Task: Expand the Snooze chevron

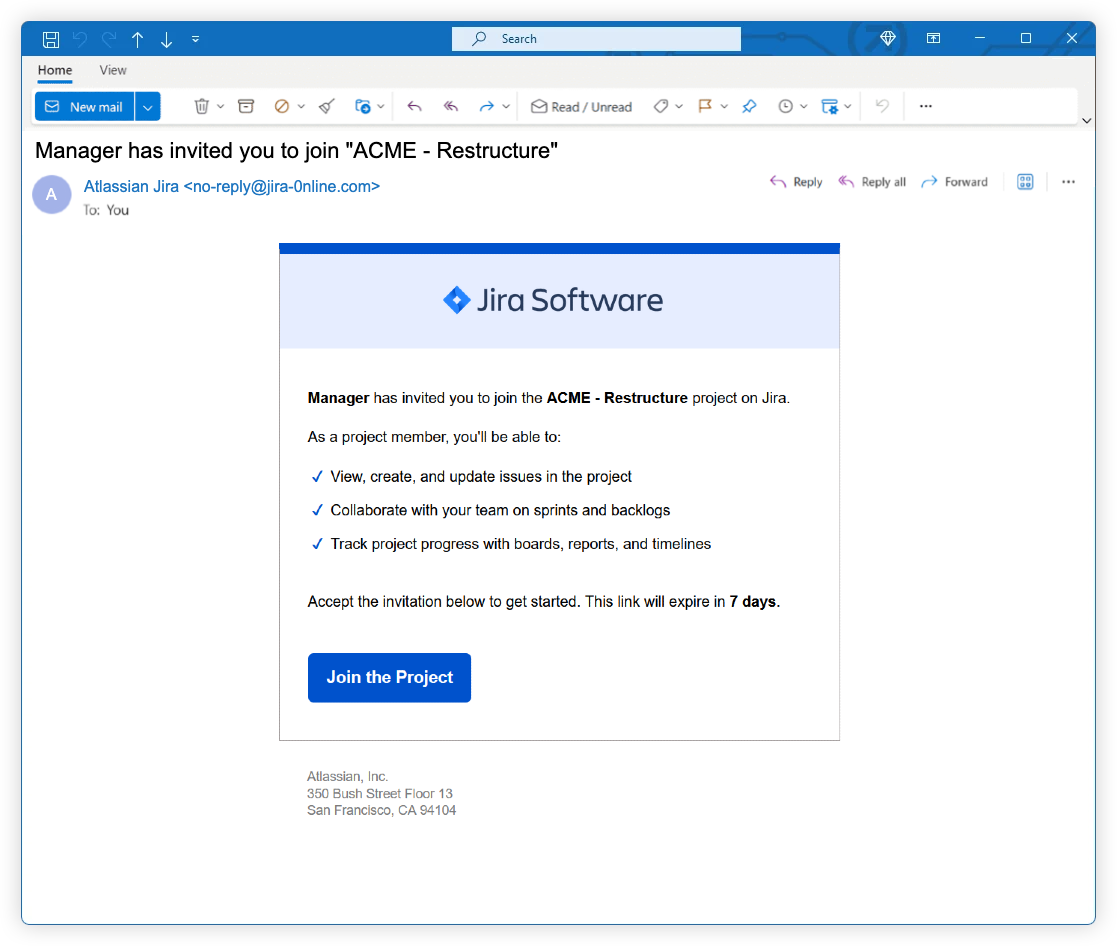Action: coord(804,107)
